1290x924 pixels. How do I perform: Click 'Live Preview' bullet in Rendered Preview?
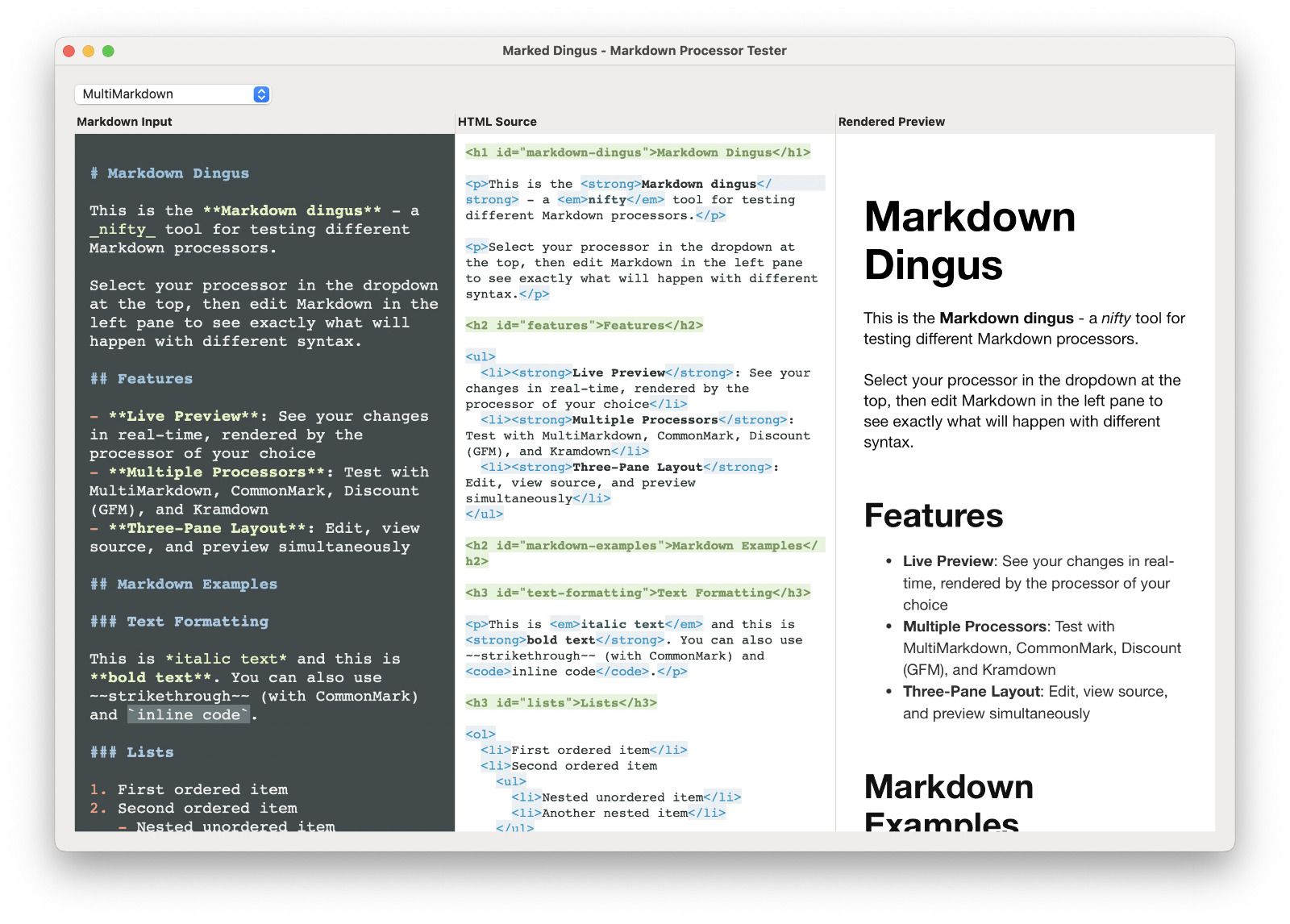pos(948,561)
